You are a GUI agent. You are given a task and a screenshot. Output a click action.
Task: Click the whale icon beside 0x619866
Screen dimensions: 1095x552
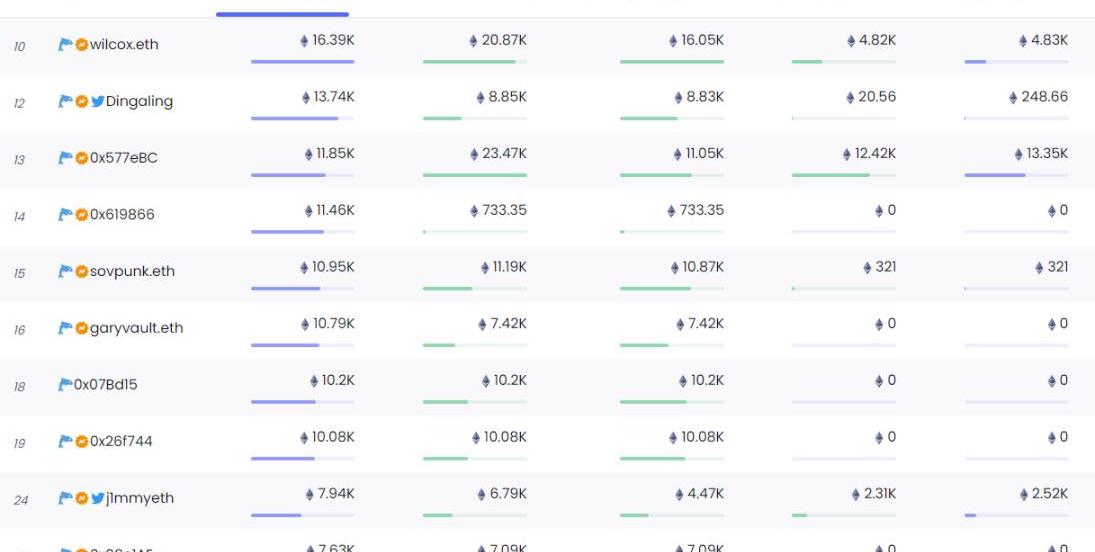pos(65,214)
